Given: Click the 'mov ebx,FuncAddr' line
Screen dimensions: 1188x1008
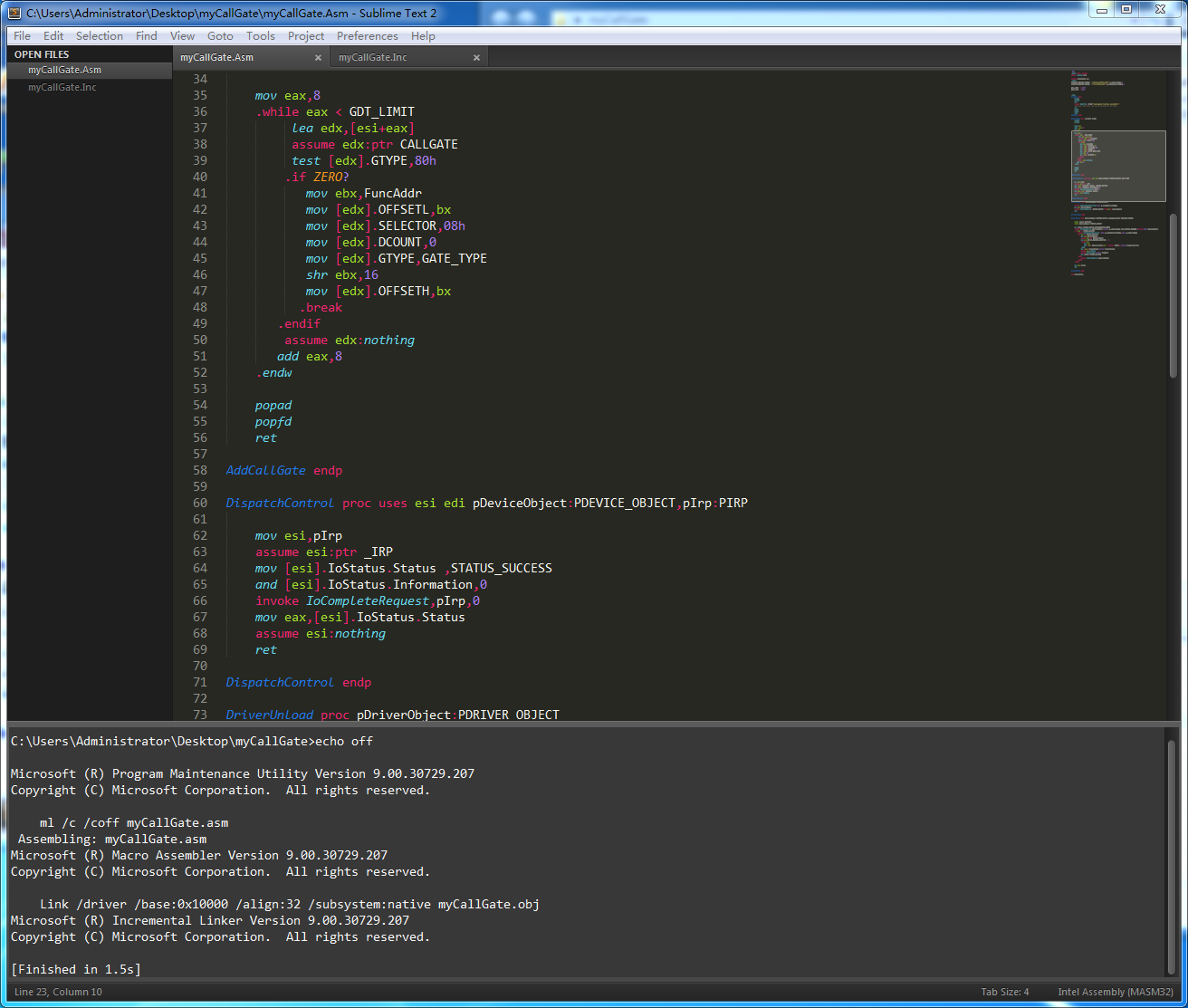Looking at the screenshot, I should (364, 194).
